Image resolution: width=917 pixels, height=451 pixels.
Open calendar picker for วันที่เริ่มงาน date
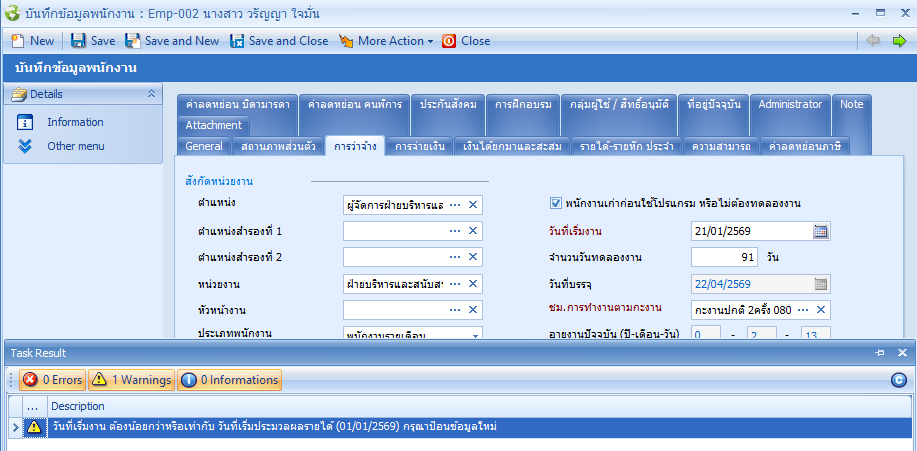pos(821,231)
